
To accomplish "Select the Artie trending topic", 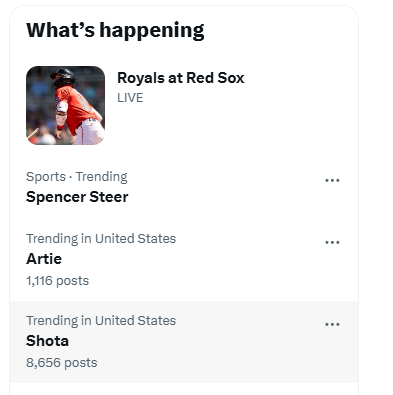I will (x=44, y=259).
